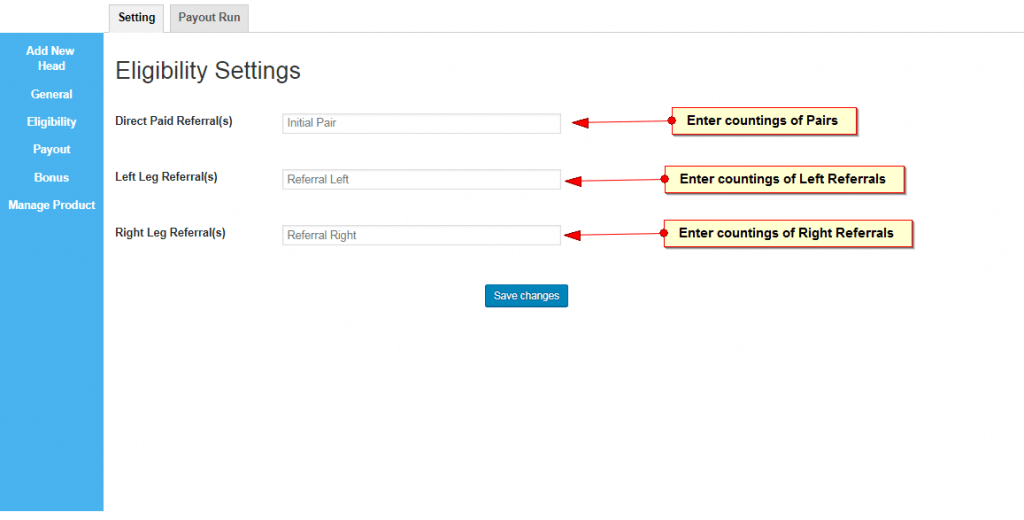1024x520 pixels.
Task: Focus the Initial Pair input field
Action: (x=421, y=123)
